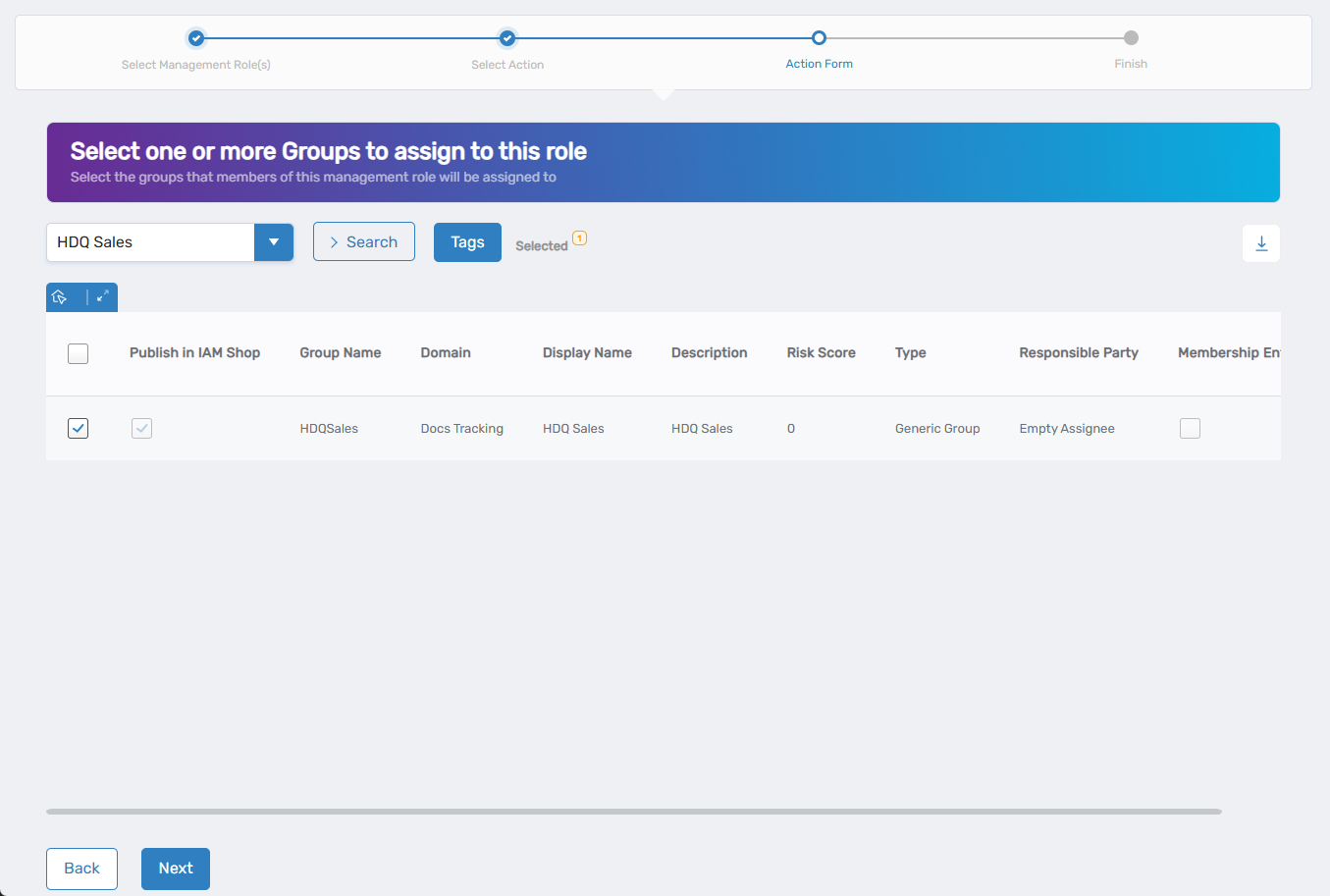Click the checkmark icon on Select Action step
The height and width of the screenshot is (896, 1330).
[507, 37]
